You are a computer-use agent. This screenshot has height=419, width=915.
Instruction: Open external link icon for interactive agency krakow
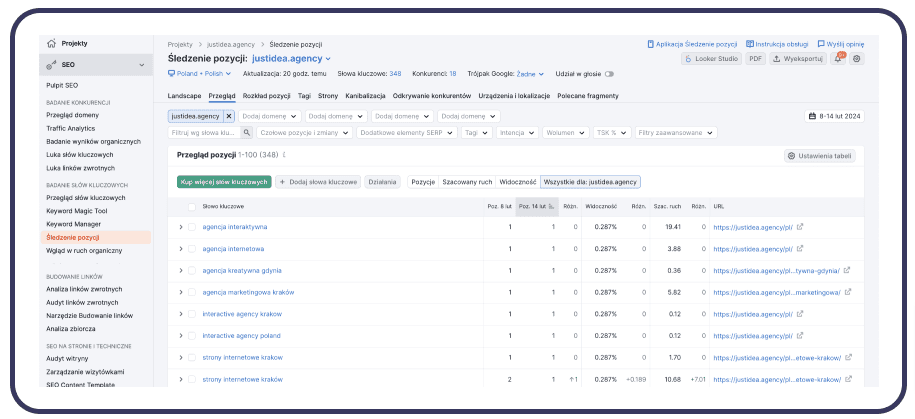(x=800, y=314)
